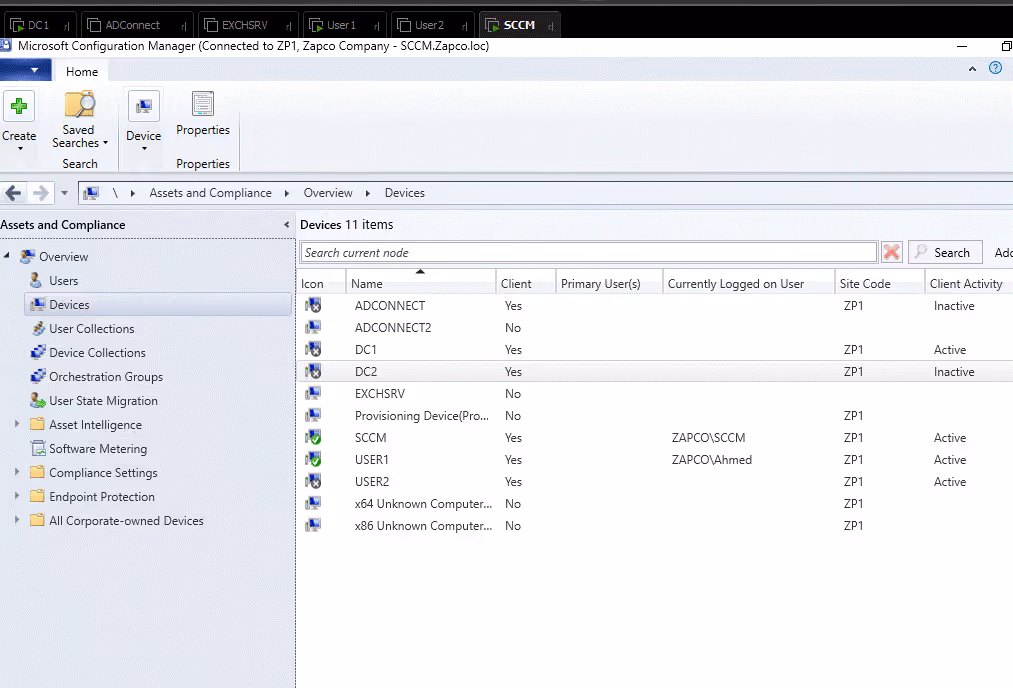Open the navigation history dropdown arrow
This screenshot has width=1013, height=688.
[x=65, y=193]
